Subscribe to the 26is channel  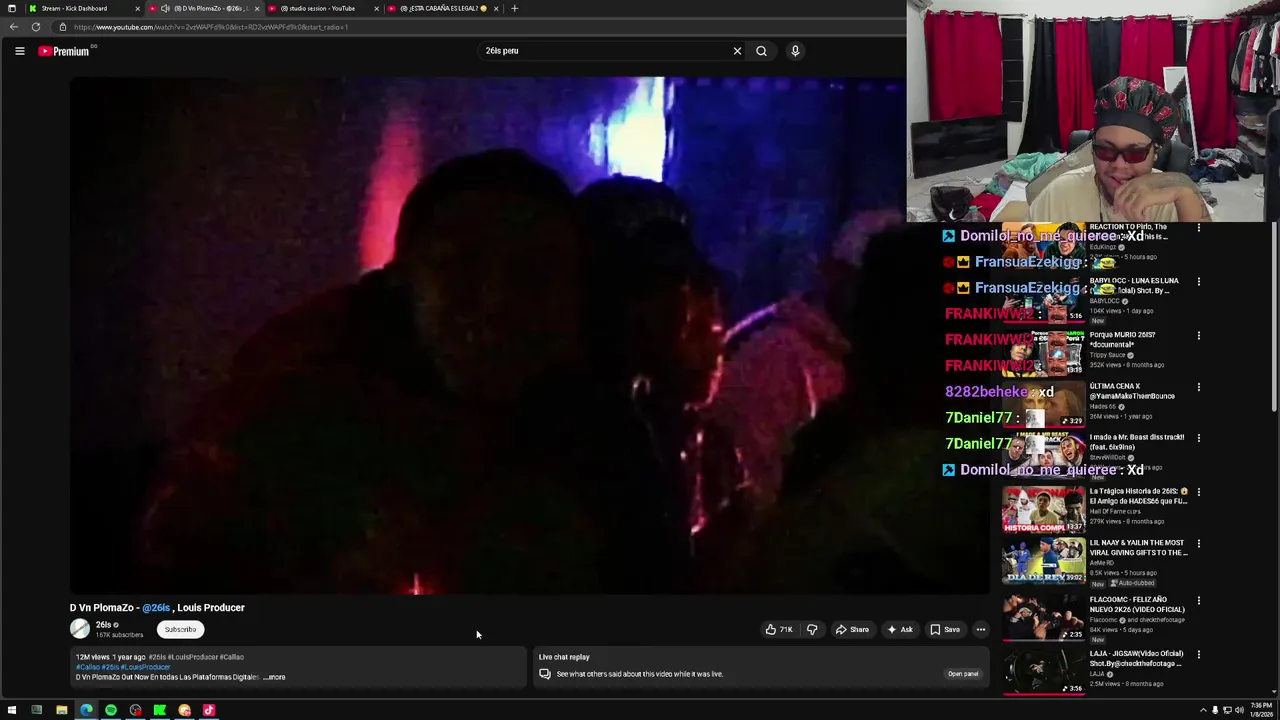180,630
